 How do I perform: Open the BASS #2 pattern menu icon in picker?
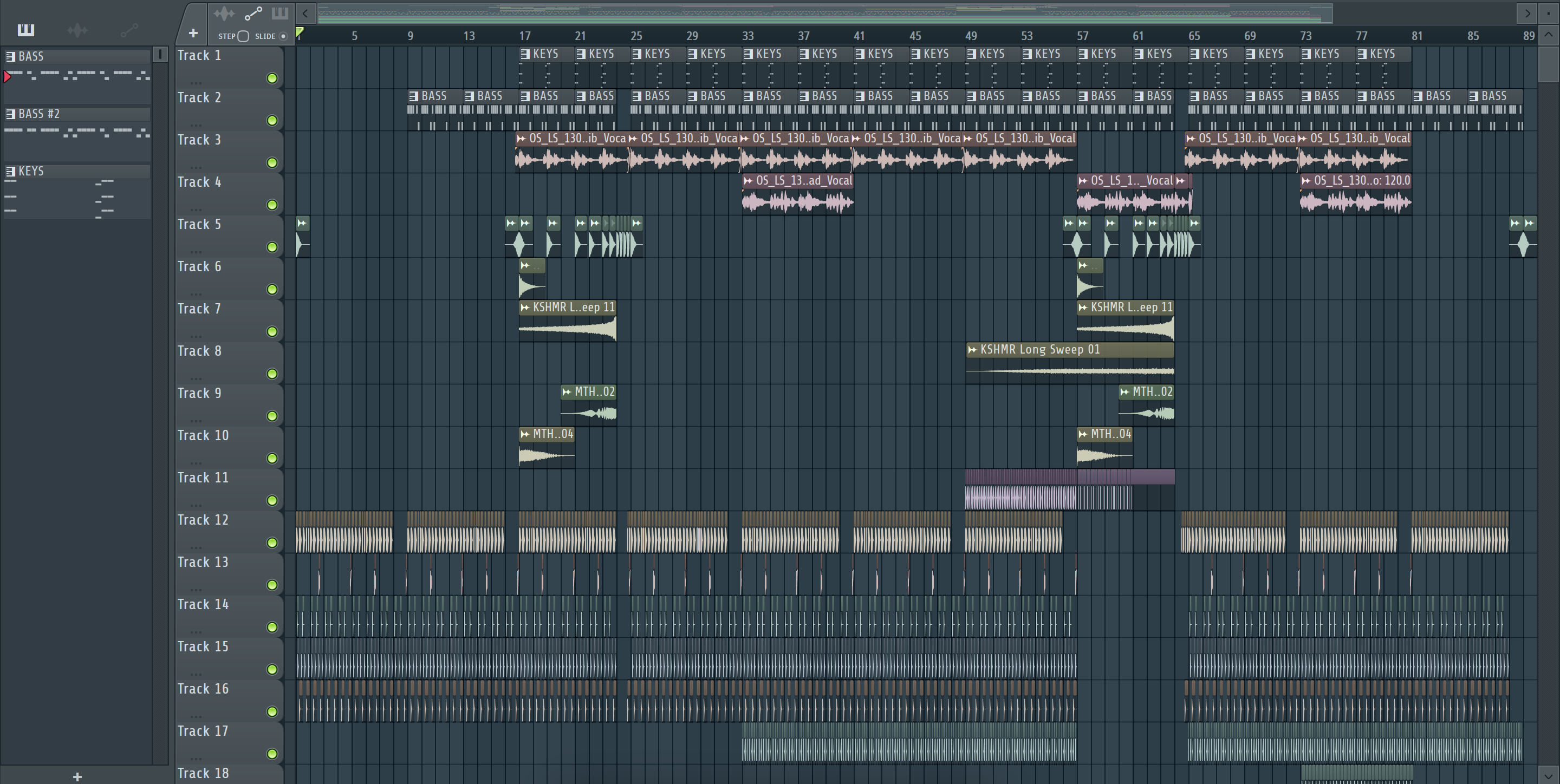coord(10,114)
